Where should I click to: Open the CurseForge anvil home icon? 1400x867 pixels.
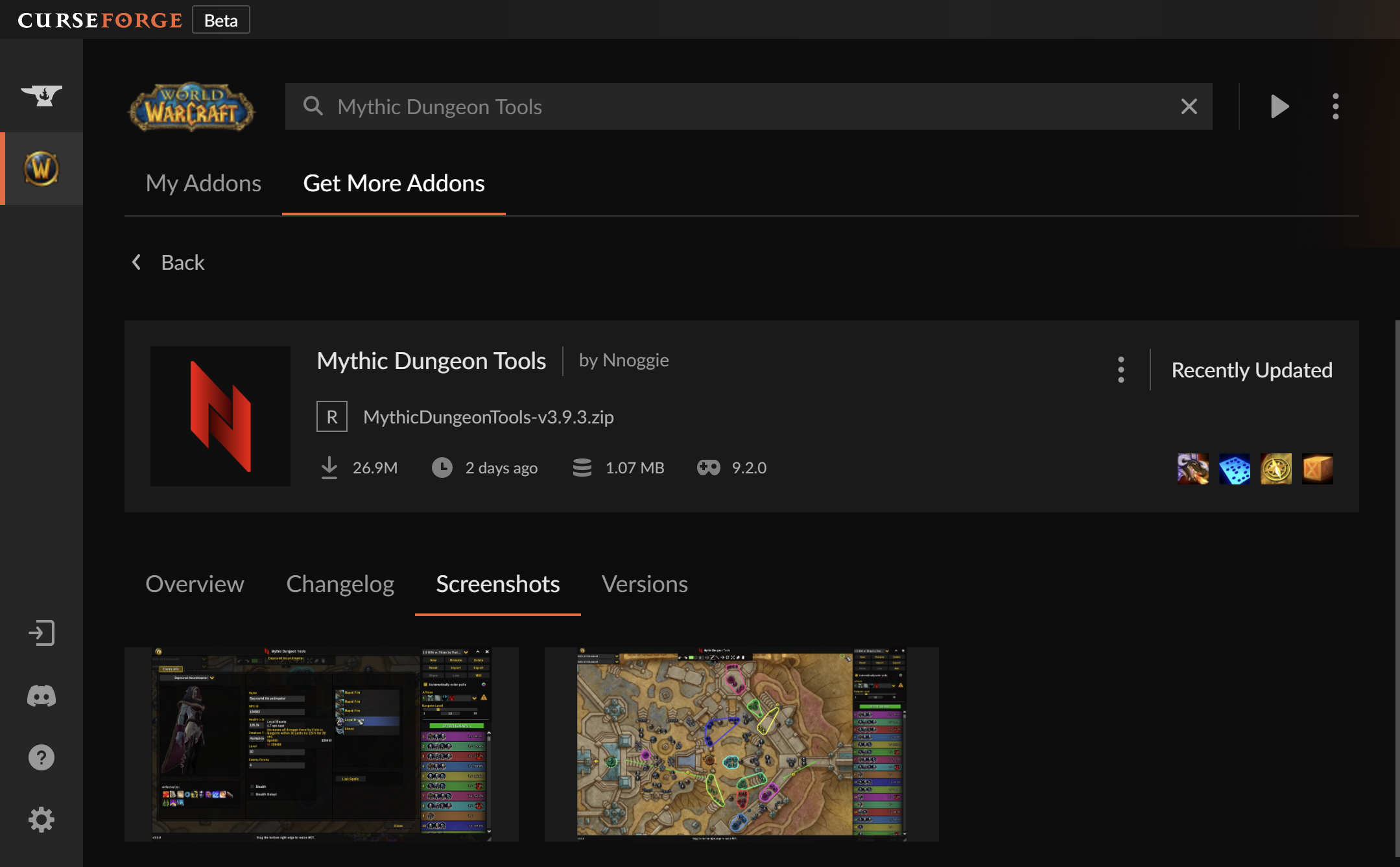click(42, 95)
